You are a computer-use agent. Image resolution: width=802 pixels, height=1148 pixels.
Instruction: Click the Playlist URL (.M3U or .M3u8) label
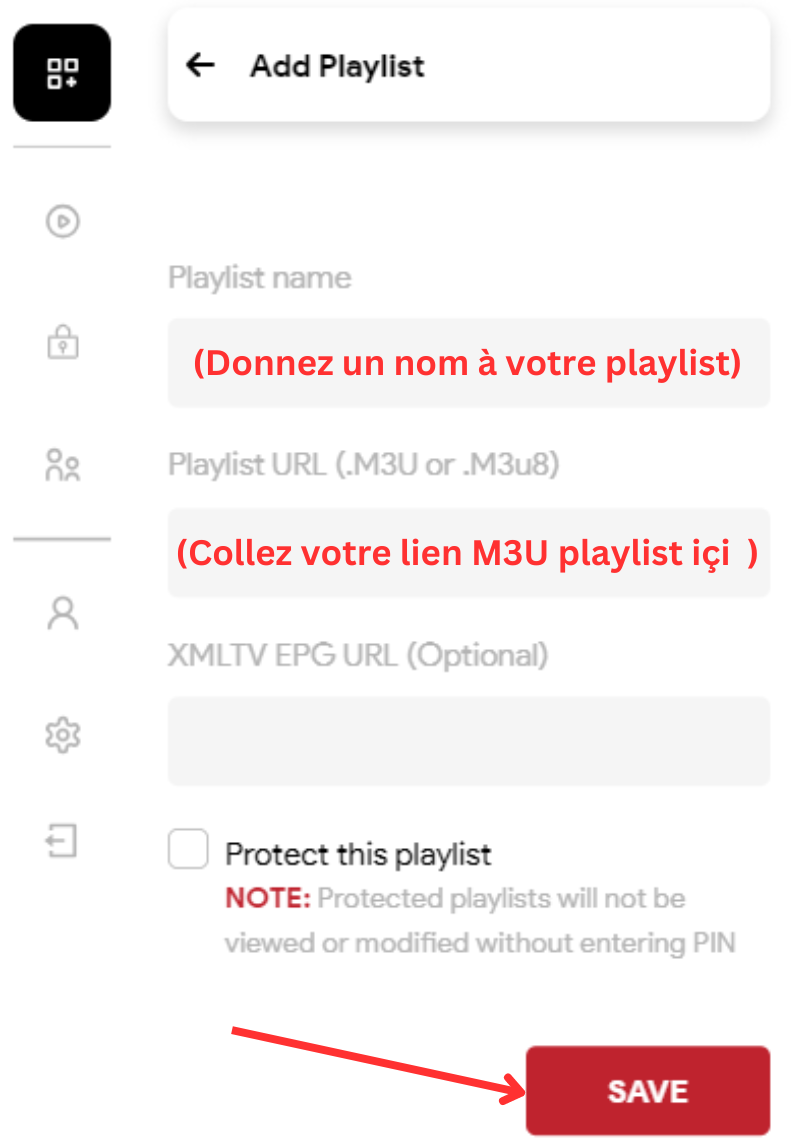coord(363,465)
